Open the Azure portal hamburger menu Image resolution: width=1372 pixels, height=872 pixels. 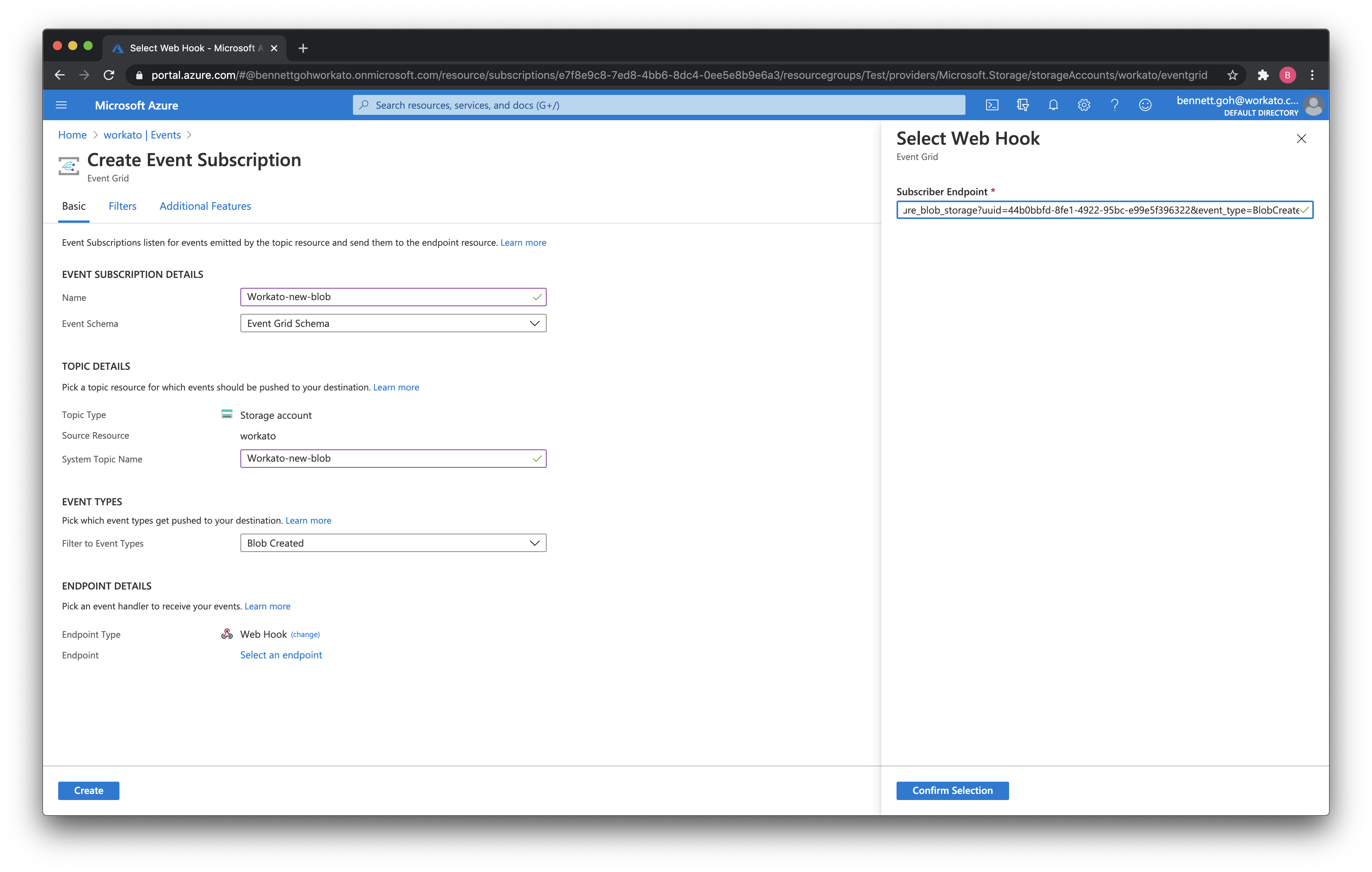pyautogui.click(x=62, y=105)
